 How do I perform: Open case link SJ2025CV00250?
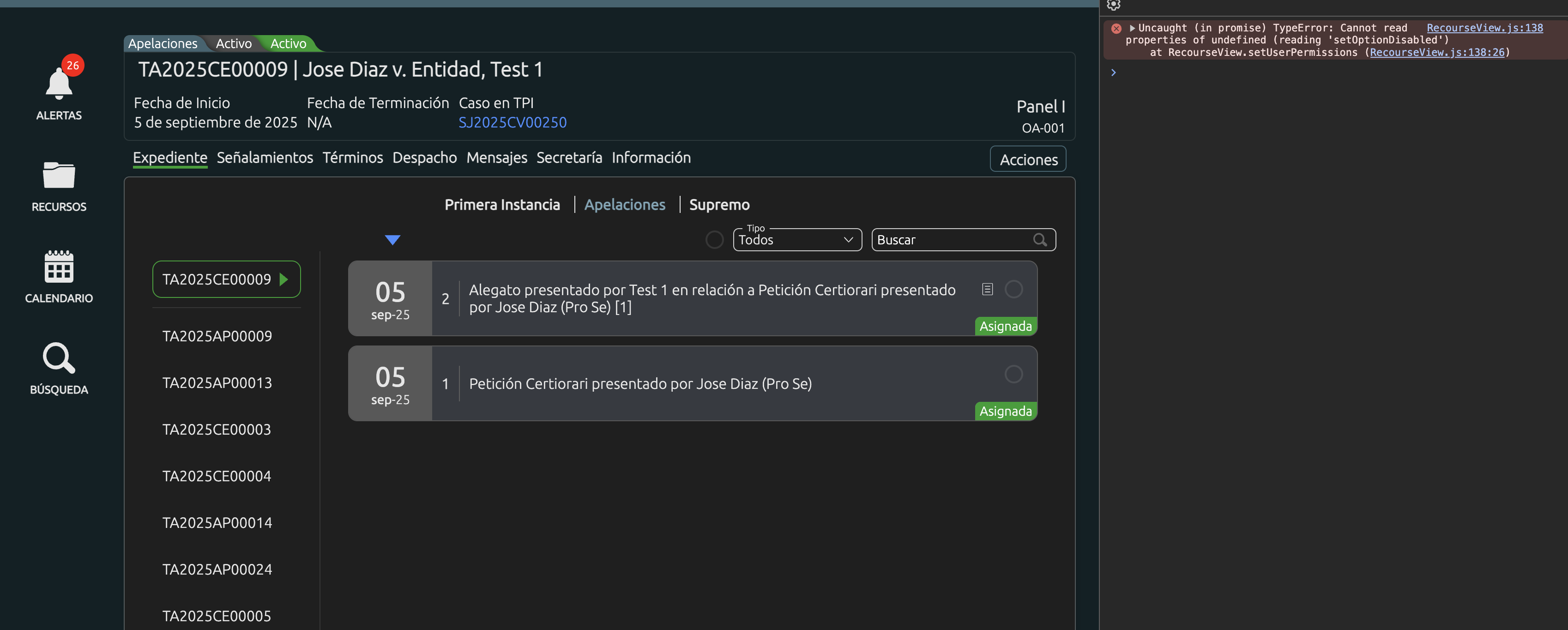pos(512,122)
